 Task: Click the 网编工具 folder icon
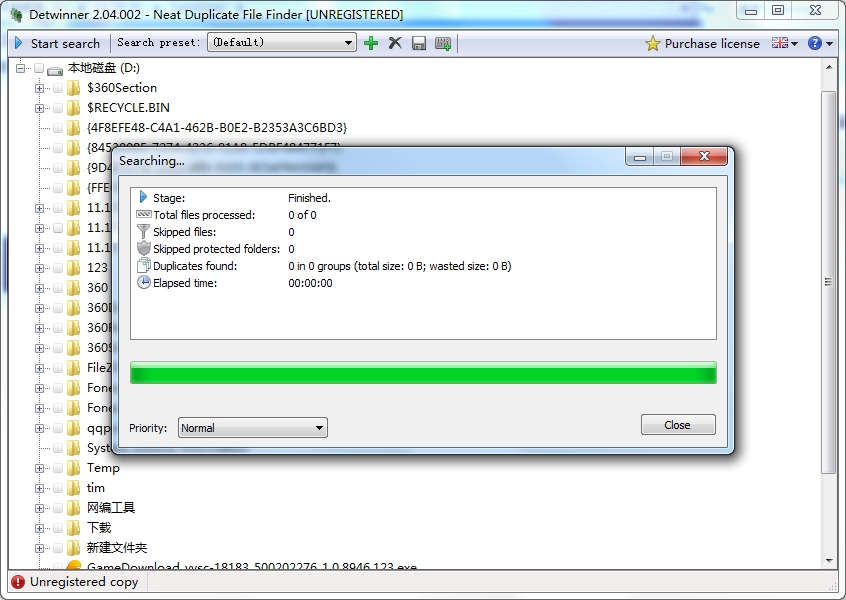click(x=73, y=508)
